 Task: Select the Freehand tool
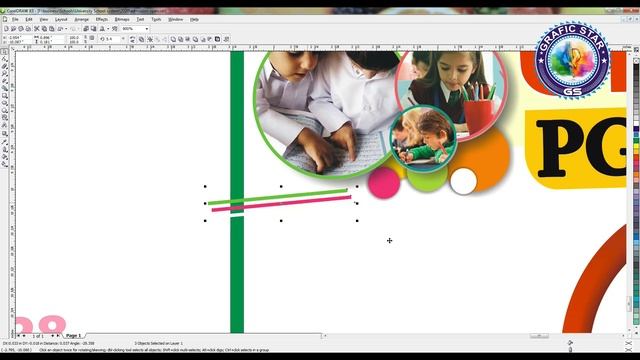[x=4, y=81]
